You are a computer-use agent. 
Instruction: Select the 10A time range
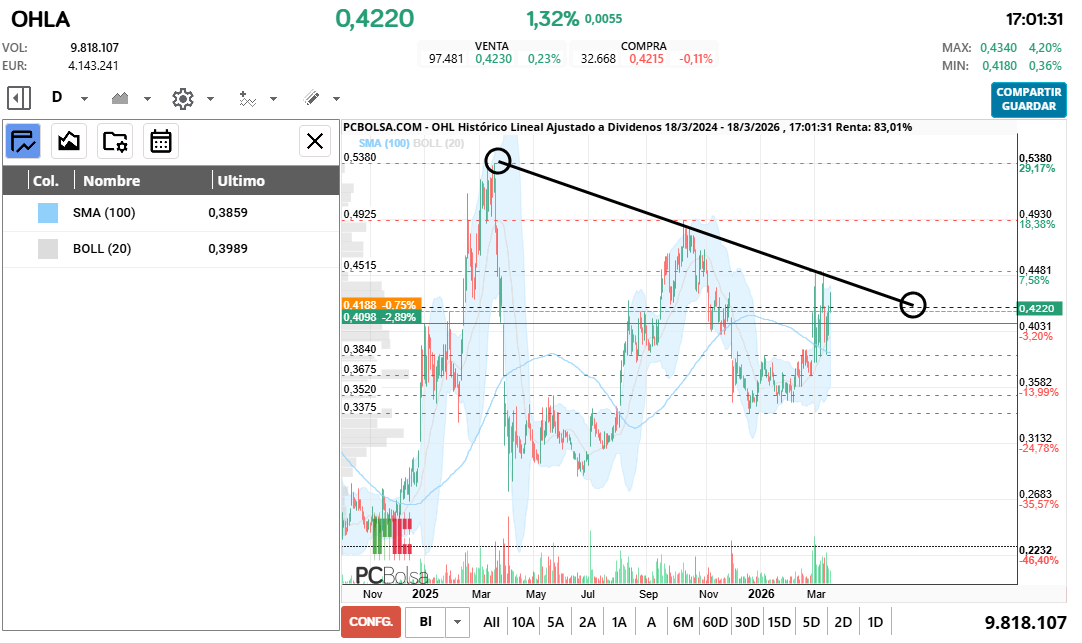click(x=523, y=621)
